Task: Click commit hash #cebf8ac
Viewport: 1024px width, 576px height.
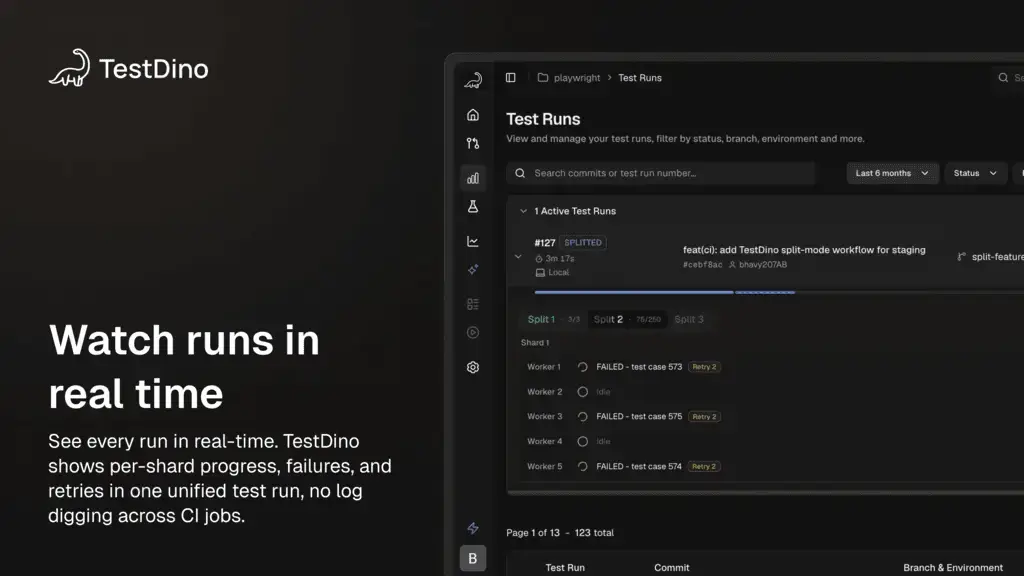Action: (703, 264)
